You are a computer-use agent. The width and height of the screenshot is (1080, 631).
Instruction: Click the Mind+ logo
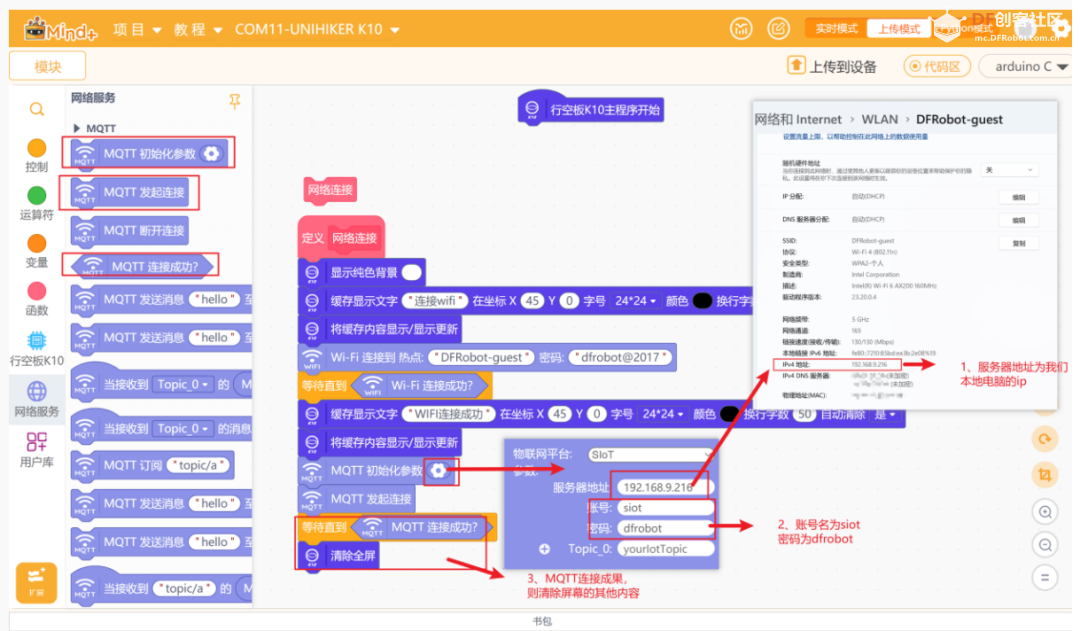click(61, 30)
